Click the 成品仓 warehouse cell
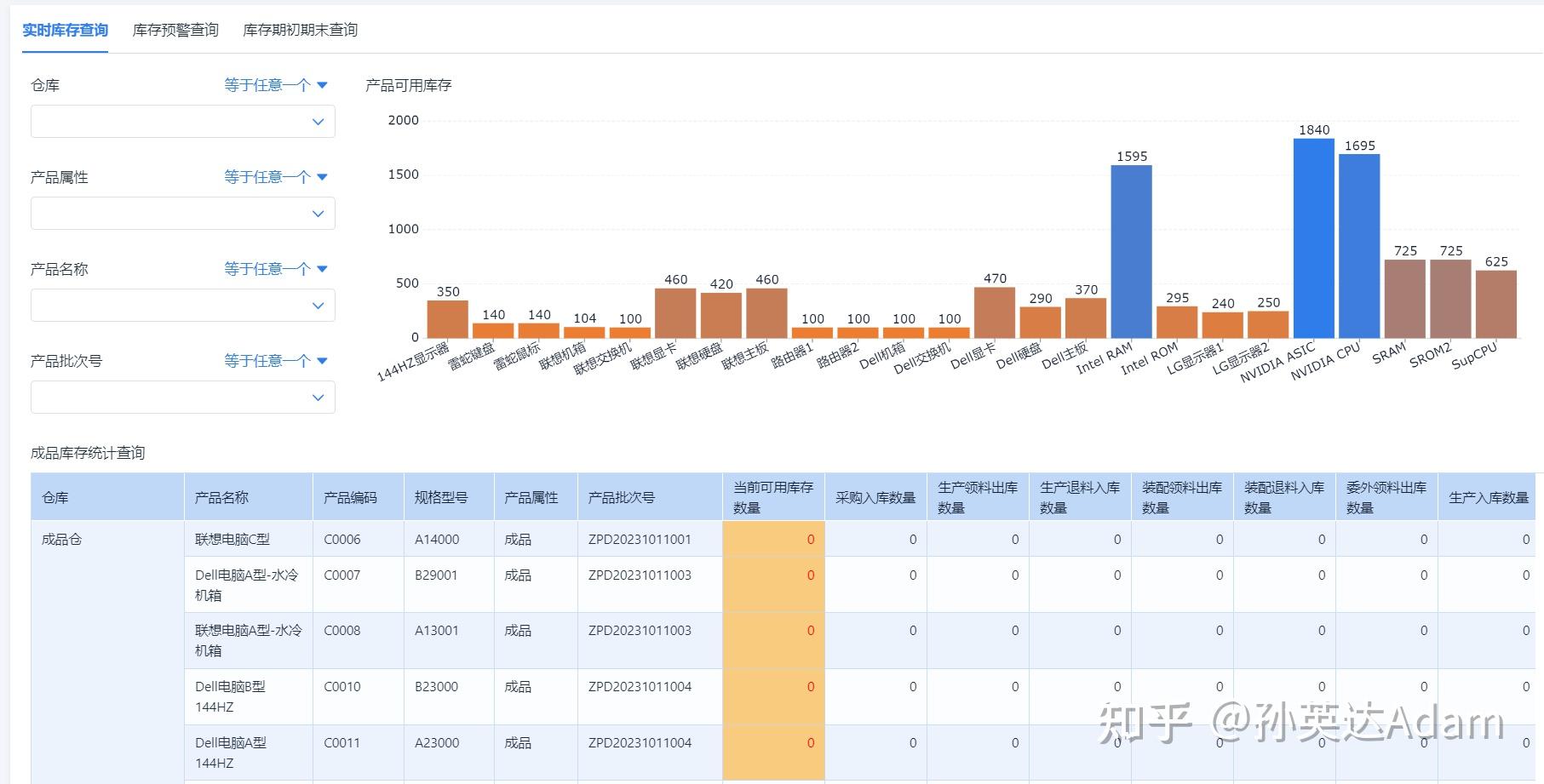Screen dimensions: 1544x784 [x=61, y=539]
